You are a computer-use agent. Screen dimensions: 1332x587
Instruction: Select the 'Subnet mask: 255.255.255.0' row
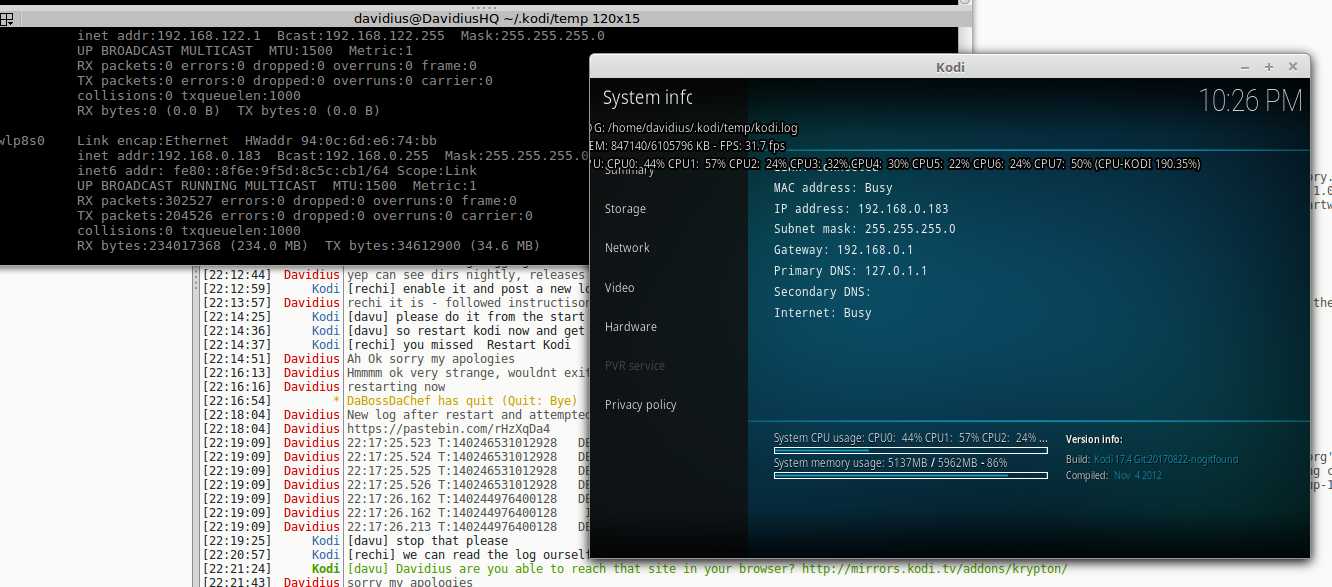864,229
